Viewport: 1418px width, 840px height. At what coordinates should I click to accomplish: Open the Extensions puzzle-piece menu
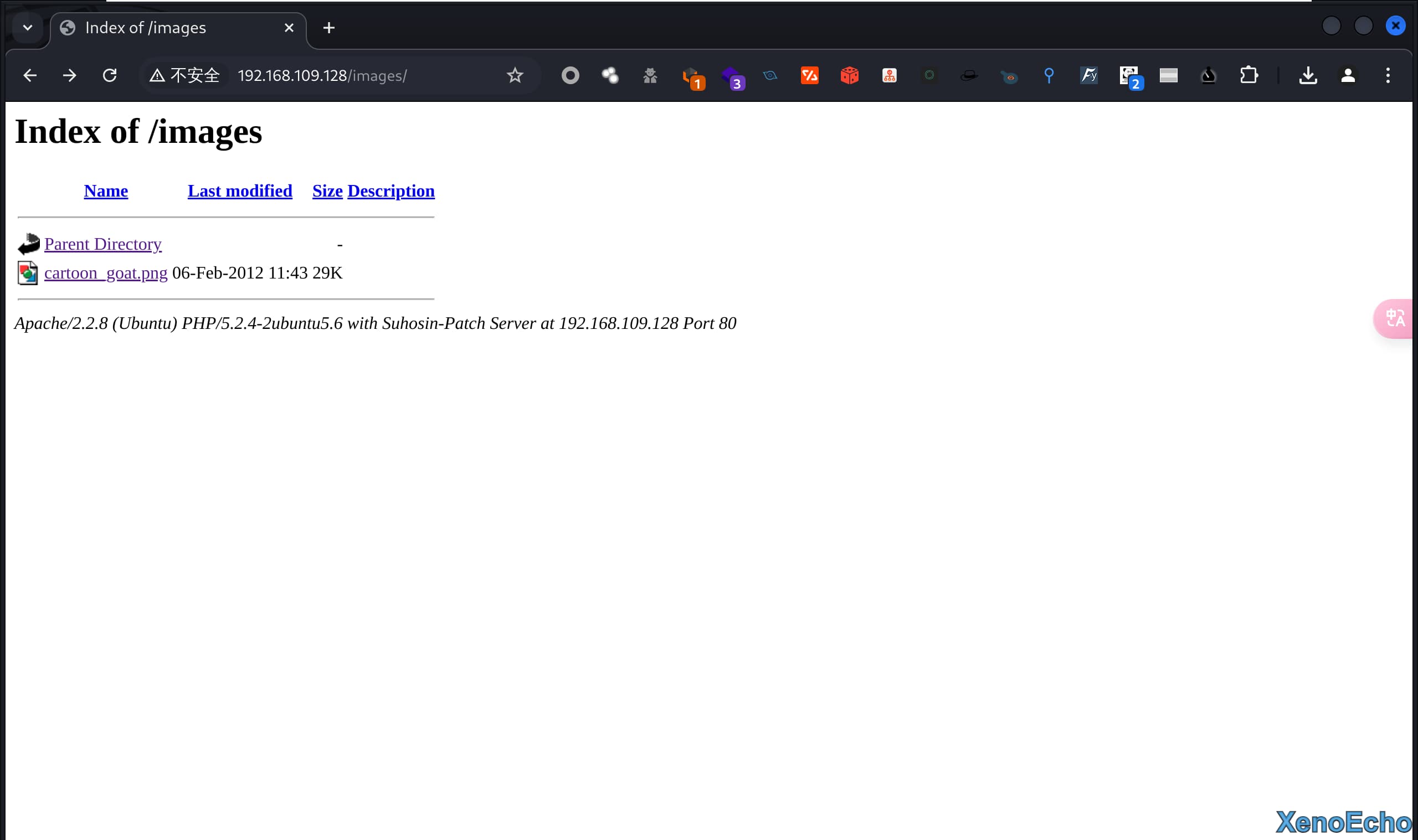point(1249,75)
